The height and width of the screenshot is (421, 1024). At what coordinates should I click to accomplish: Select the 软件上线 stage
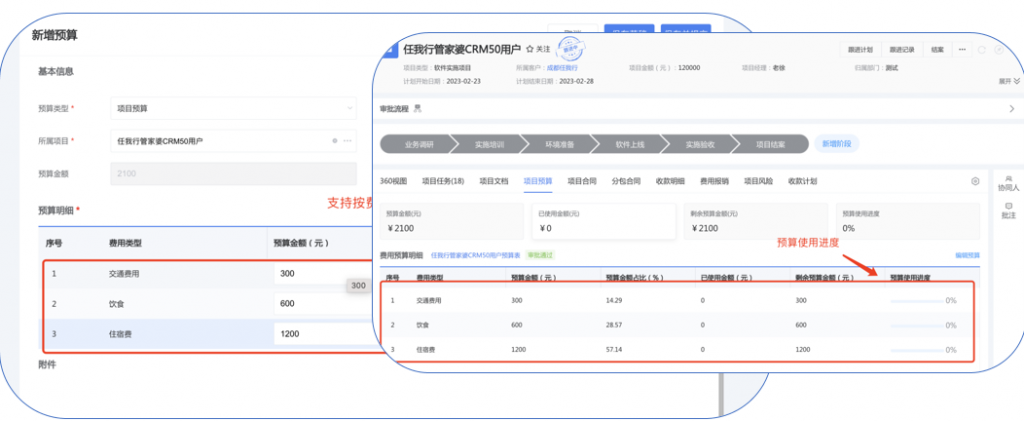pyautogui.click(x=630, y=144)
